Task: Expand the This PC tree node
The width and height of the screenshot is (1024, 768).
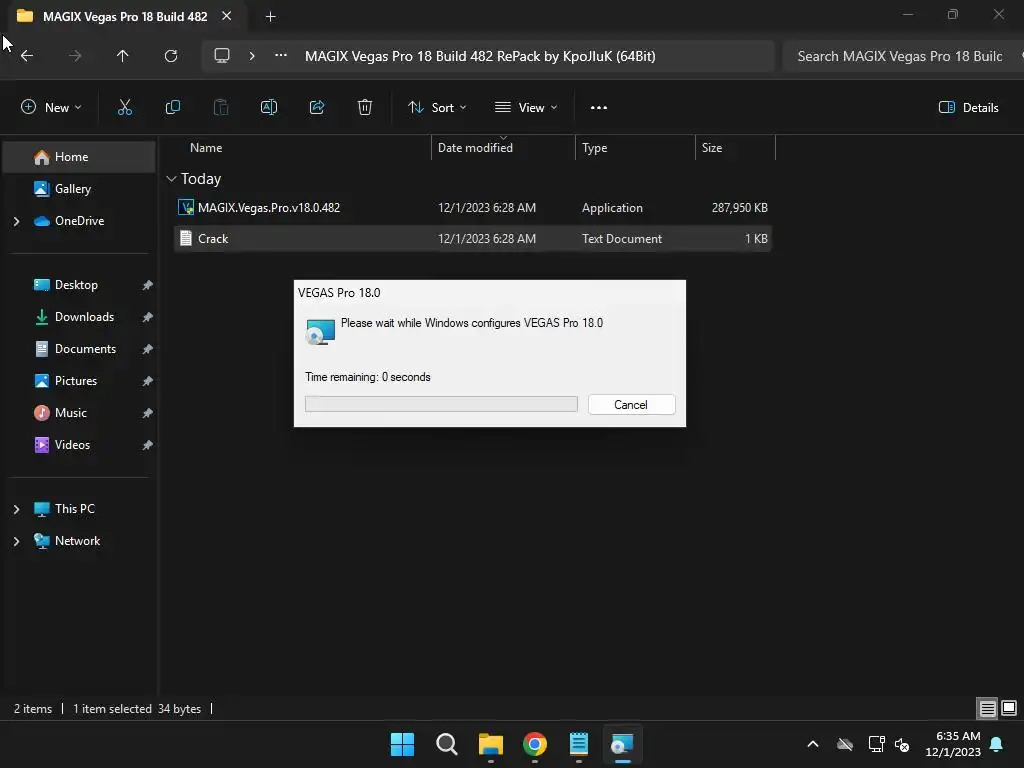Action: [16, 509]
